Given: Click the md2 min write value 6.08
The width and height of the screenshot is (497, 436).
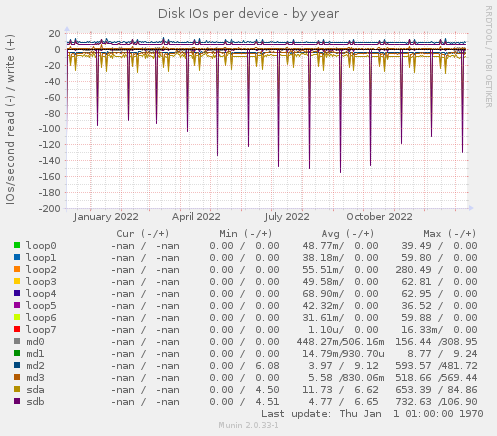Looking at the screenshot, I should click(x=267, y=366).
